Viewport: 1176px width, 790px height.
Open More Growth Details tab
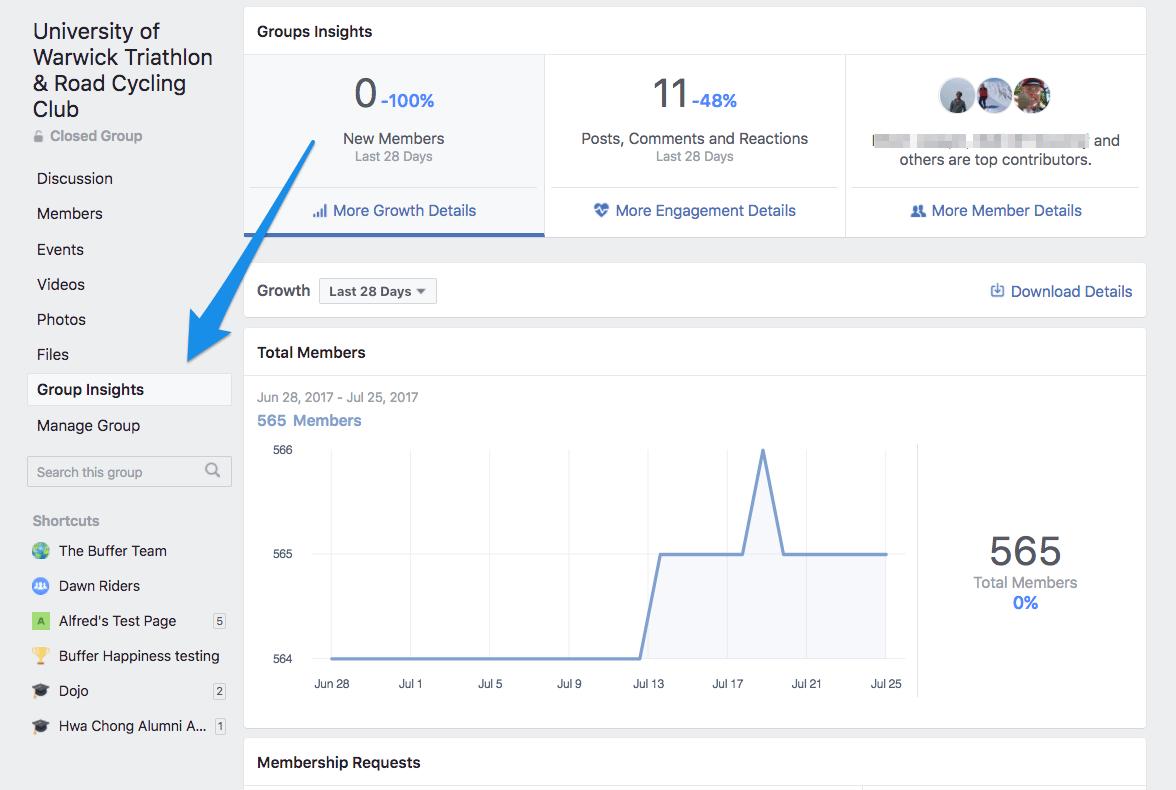click(x=394, y=211)
